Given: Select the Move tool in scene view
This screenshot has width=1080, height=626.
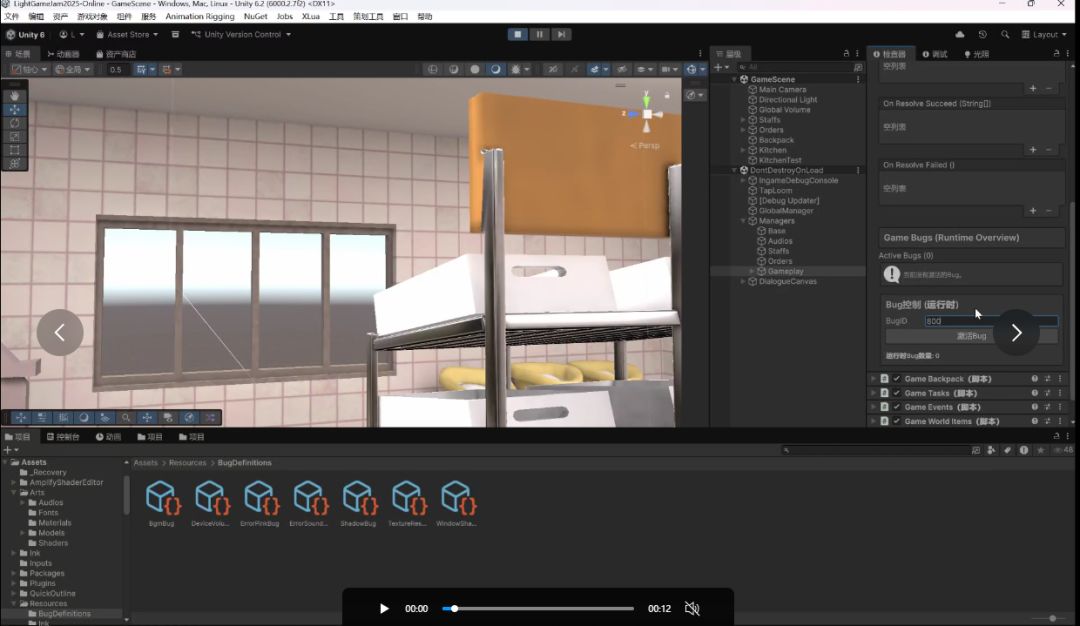Looking at the screenshot, I should (x=14, y=109).
